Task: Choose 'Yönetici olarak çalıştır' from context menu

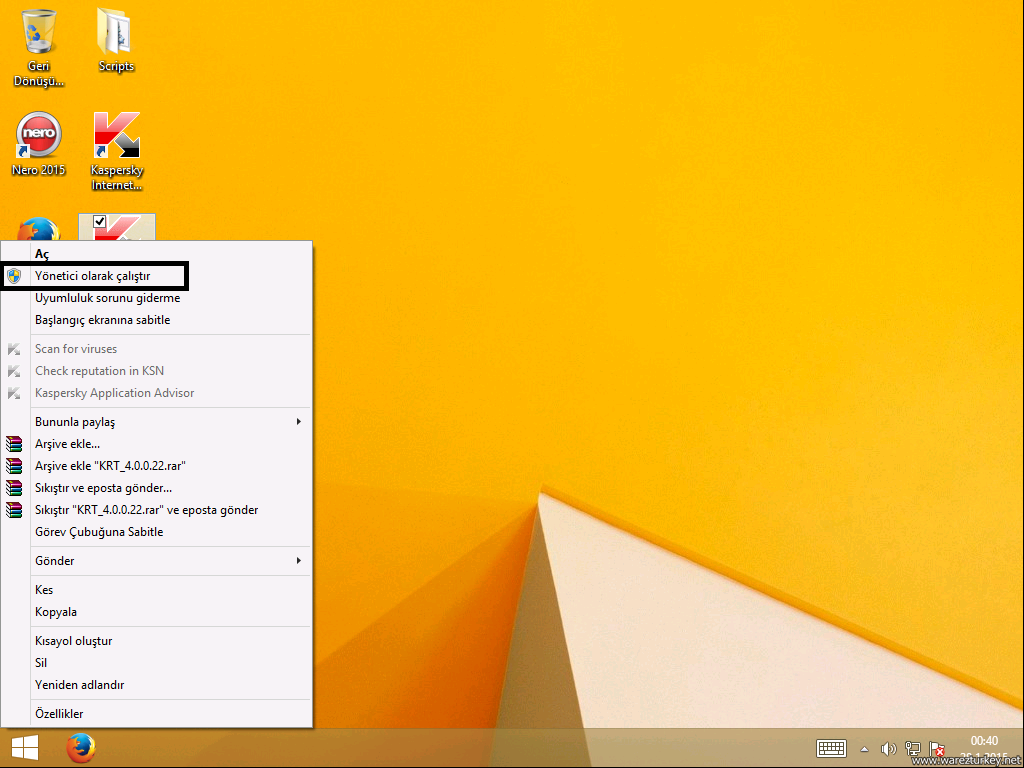Action: click(92, 276)
